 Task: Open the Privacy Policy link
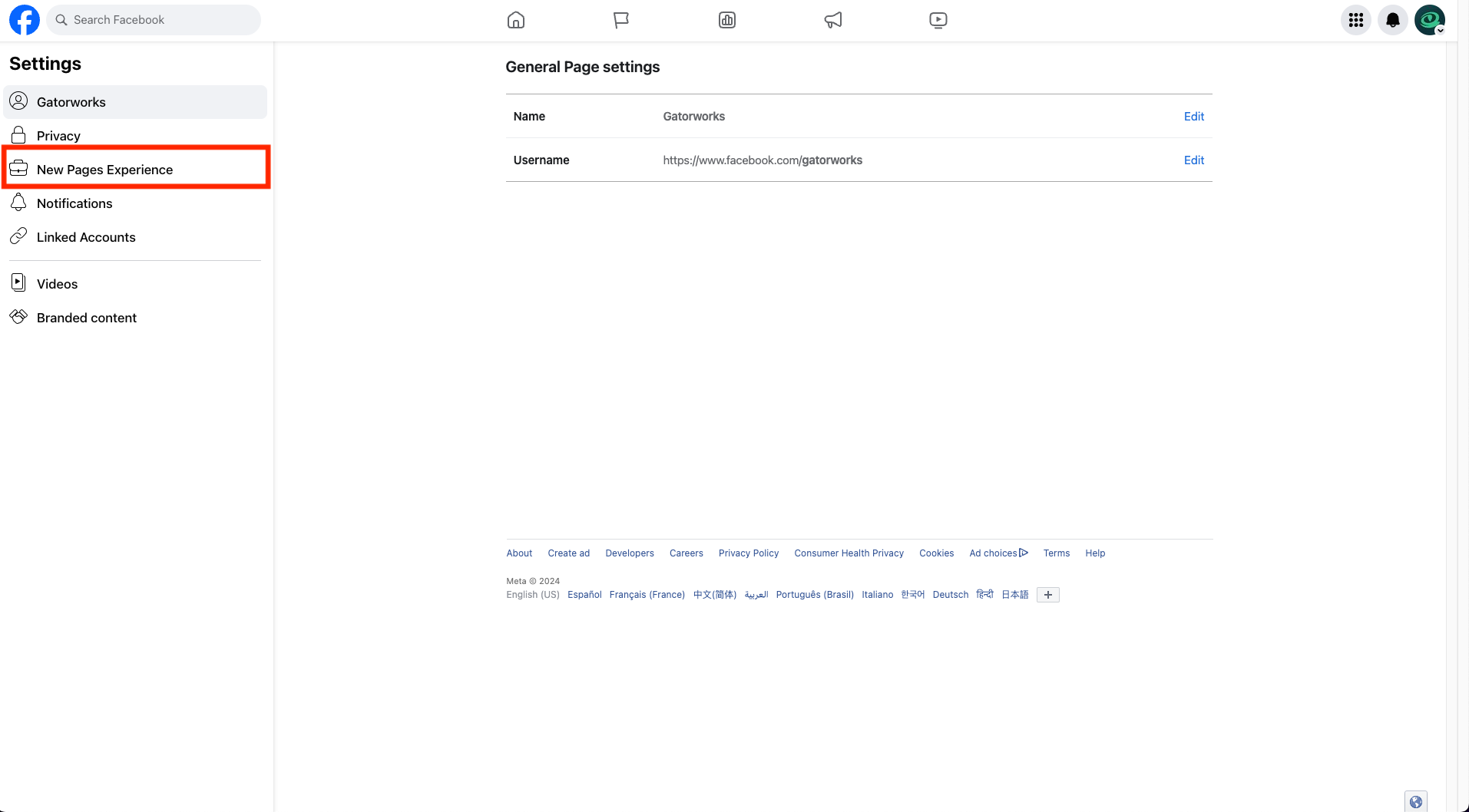pyautogui.click(x=748, y=553)
